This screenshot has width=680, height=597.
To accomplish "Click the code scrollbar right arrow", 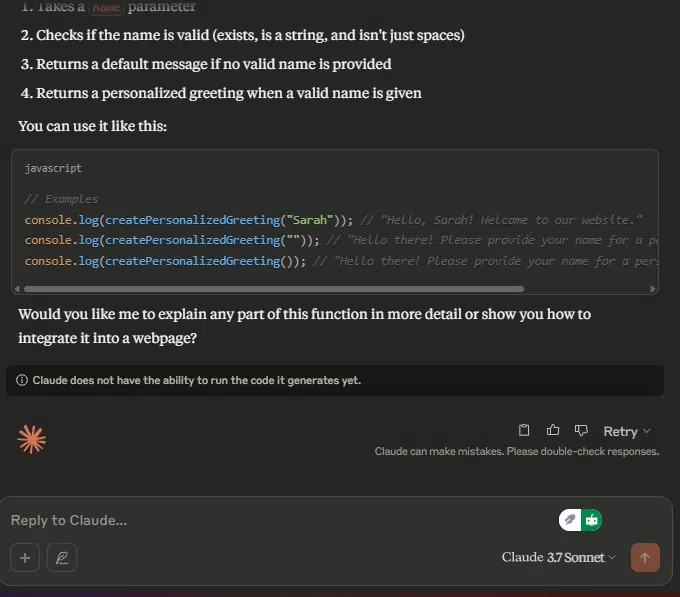I will [x=653, y=289].
